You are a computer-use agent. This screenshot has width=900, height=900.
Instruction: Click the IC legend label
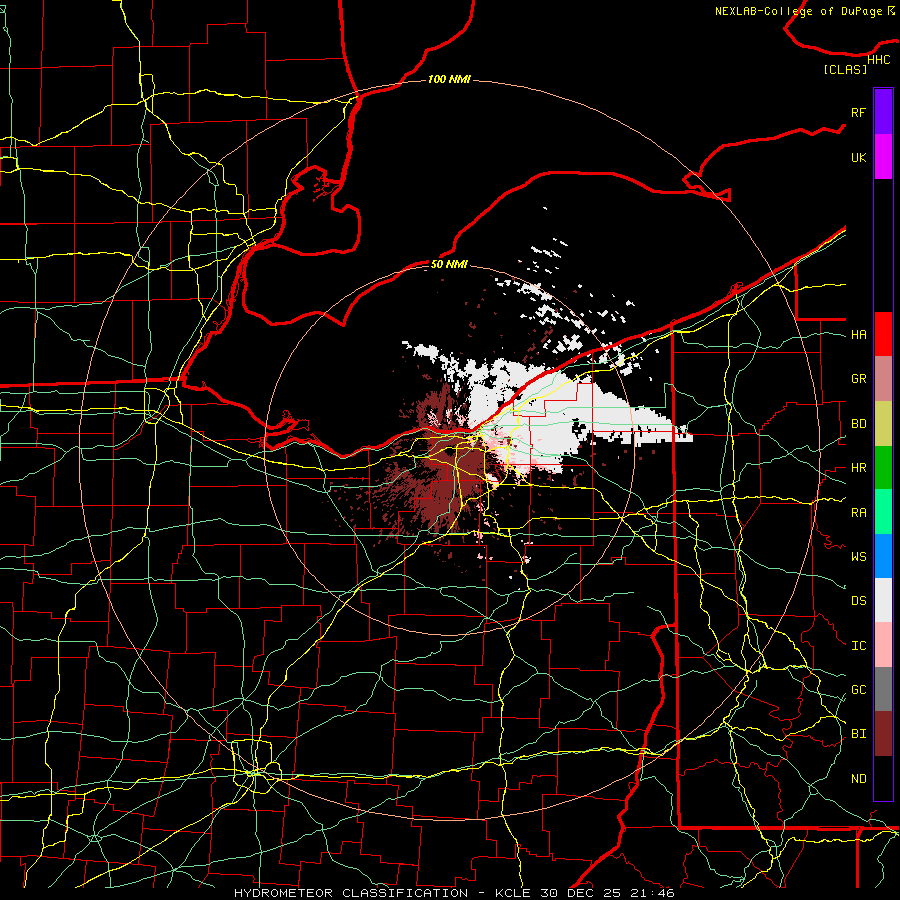pos(858,645)
